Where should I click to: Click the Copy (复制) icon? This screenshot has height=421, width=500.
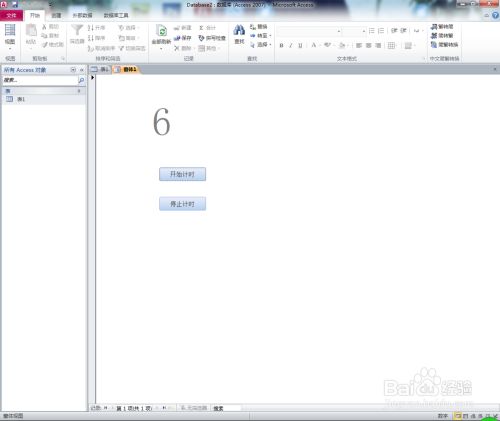(44, 36)
